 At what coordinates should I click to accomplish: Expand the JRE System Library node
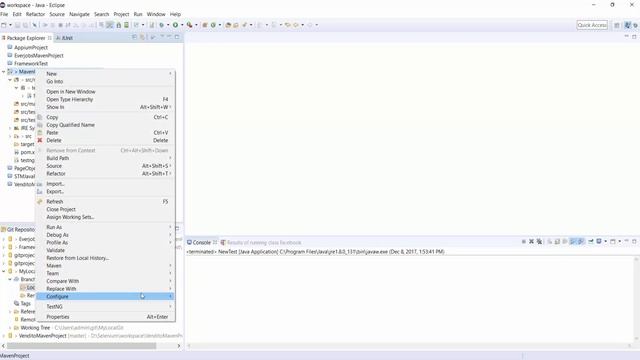pyautogui.click(x=10, y=128)
